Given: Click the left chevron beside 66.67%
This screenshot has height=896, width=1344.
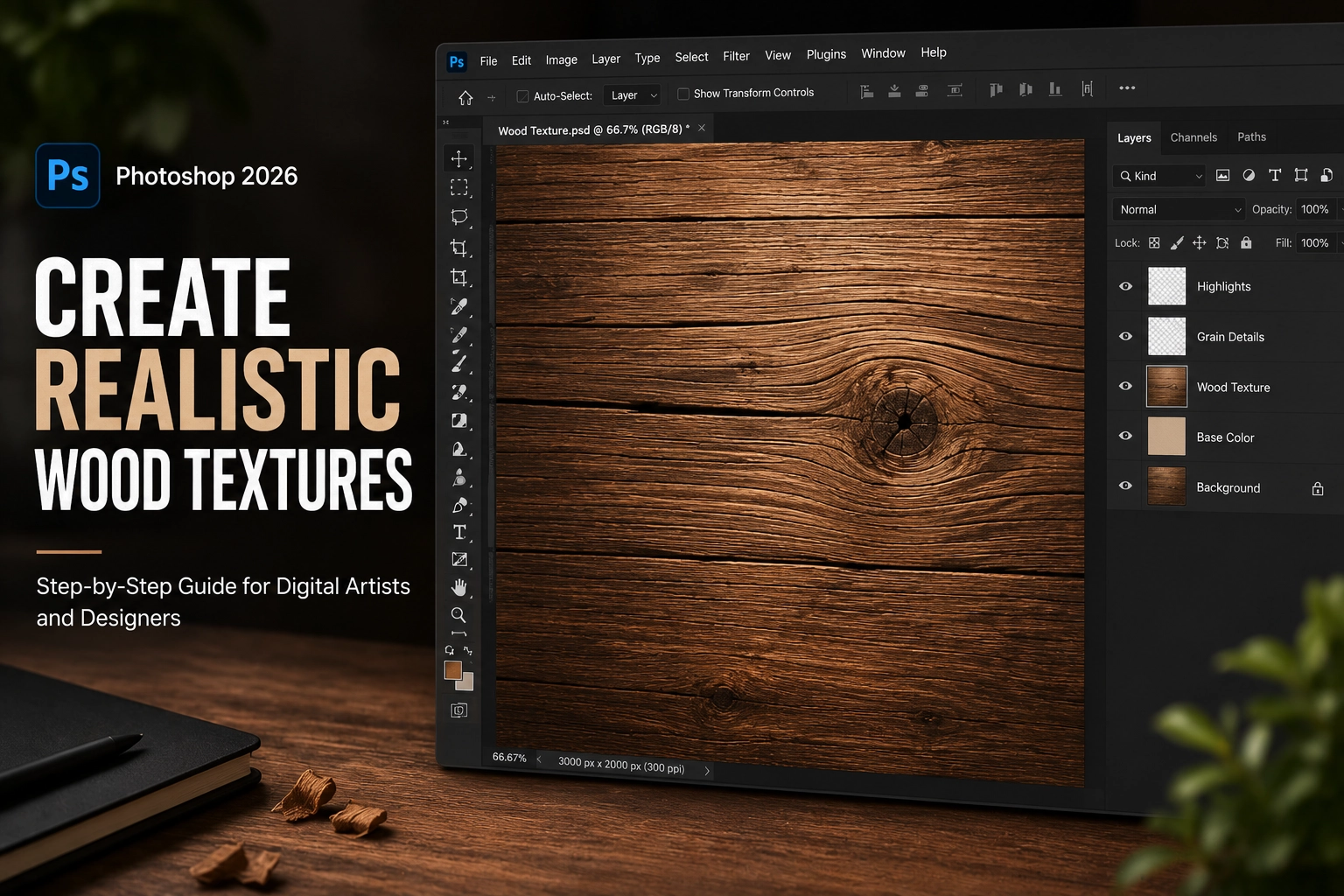Looking at the screenshot, I should [x=539, y=759].
